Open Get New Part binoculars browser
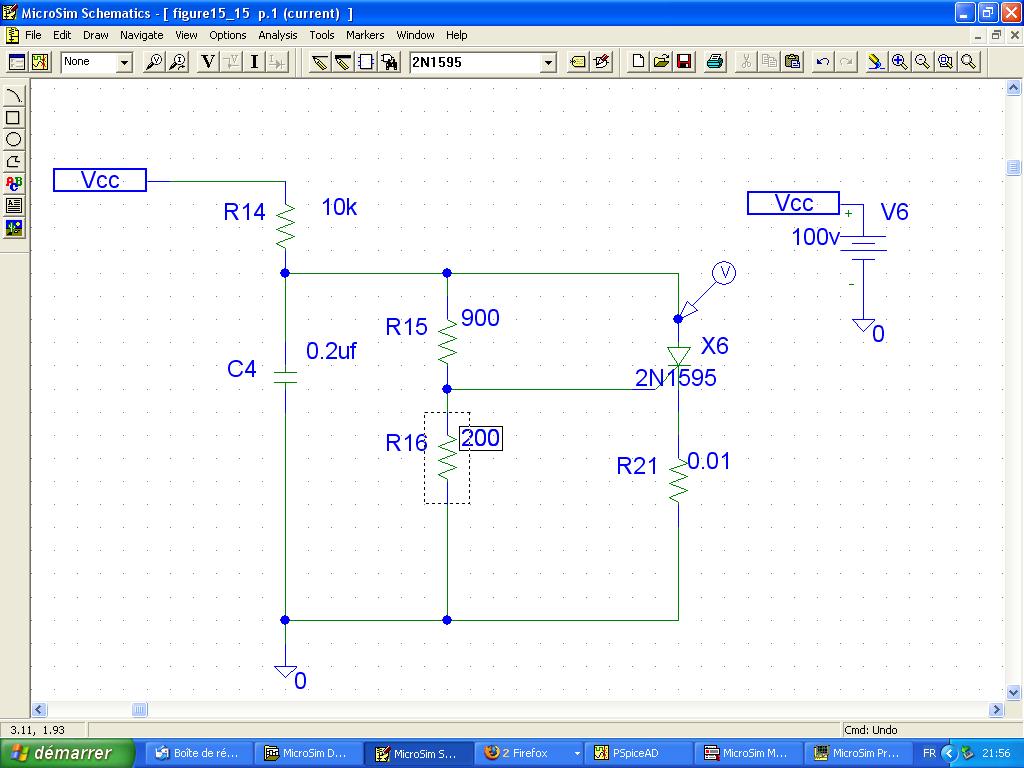Screen dimensions: 1024x768 point(389,62)
